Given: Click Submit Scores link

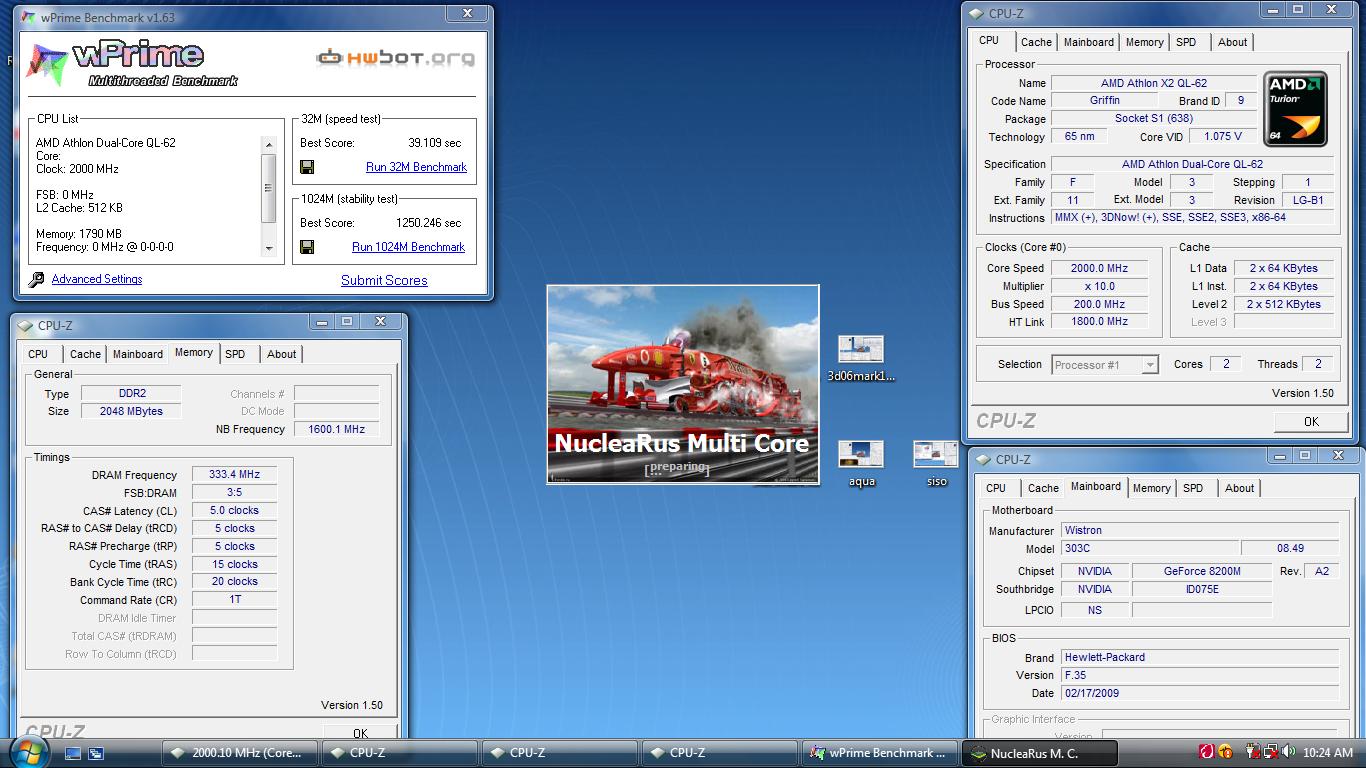Looking at the screenshot, I should 384,281.
